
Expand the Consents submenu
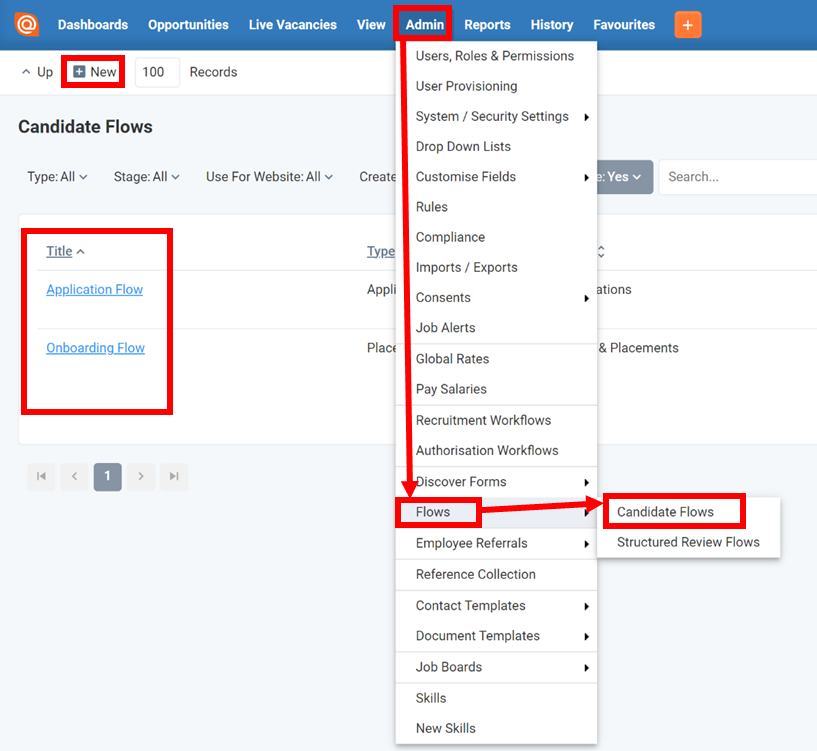(x=443, y=297)
